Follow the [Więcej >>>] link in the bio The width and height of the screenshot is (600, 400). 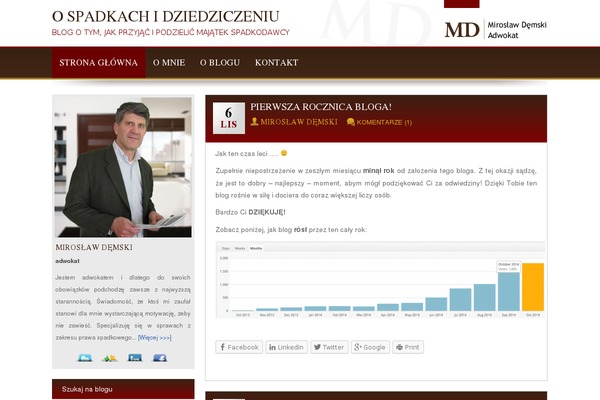(x=155, y=338)
